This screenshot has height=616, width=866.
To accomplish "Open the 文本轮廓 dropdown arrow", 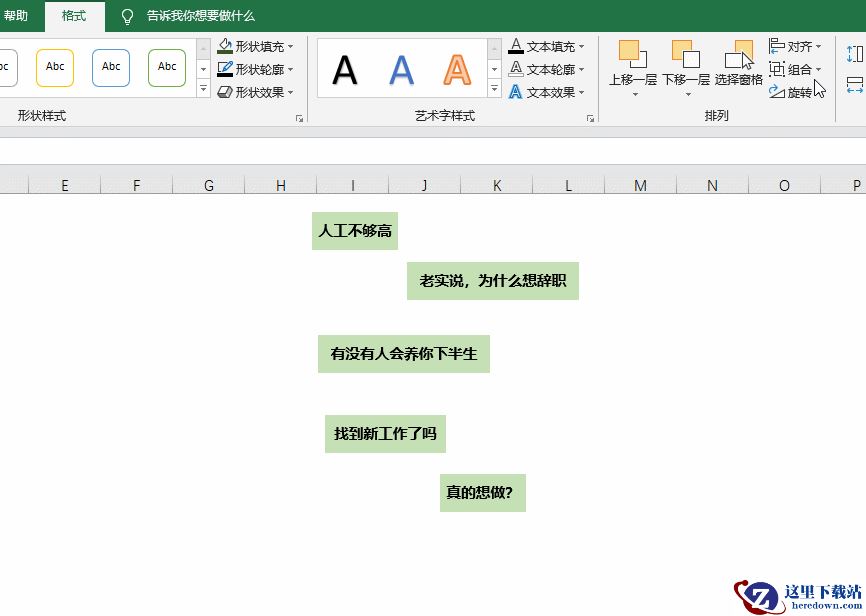I will 582,70.
